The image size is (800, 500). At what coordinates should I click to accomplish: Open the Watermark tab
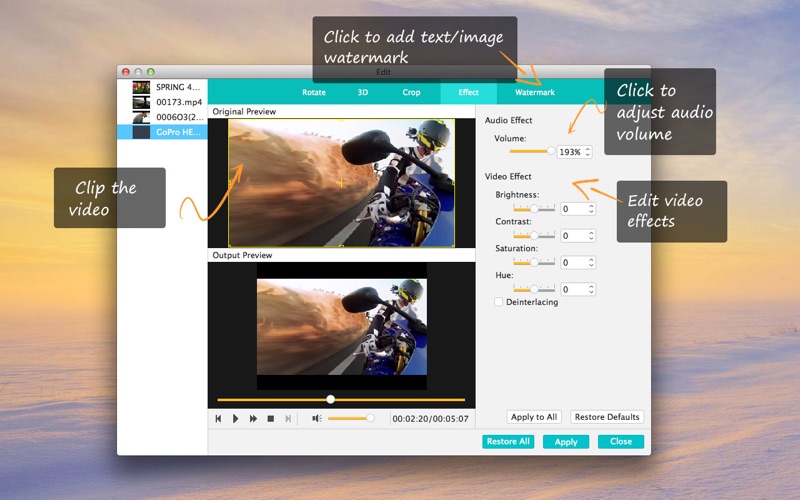(x=535, y=92)
